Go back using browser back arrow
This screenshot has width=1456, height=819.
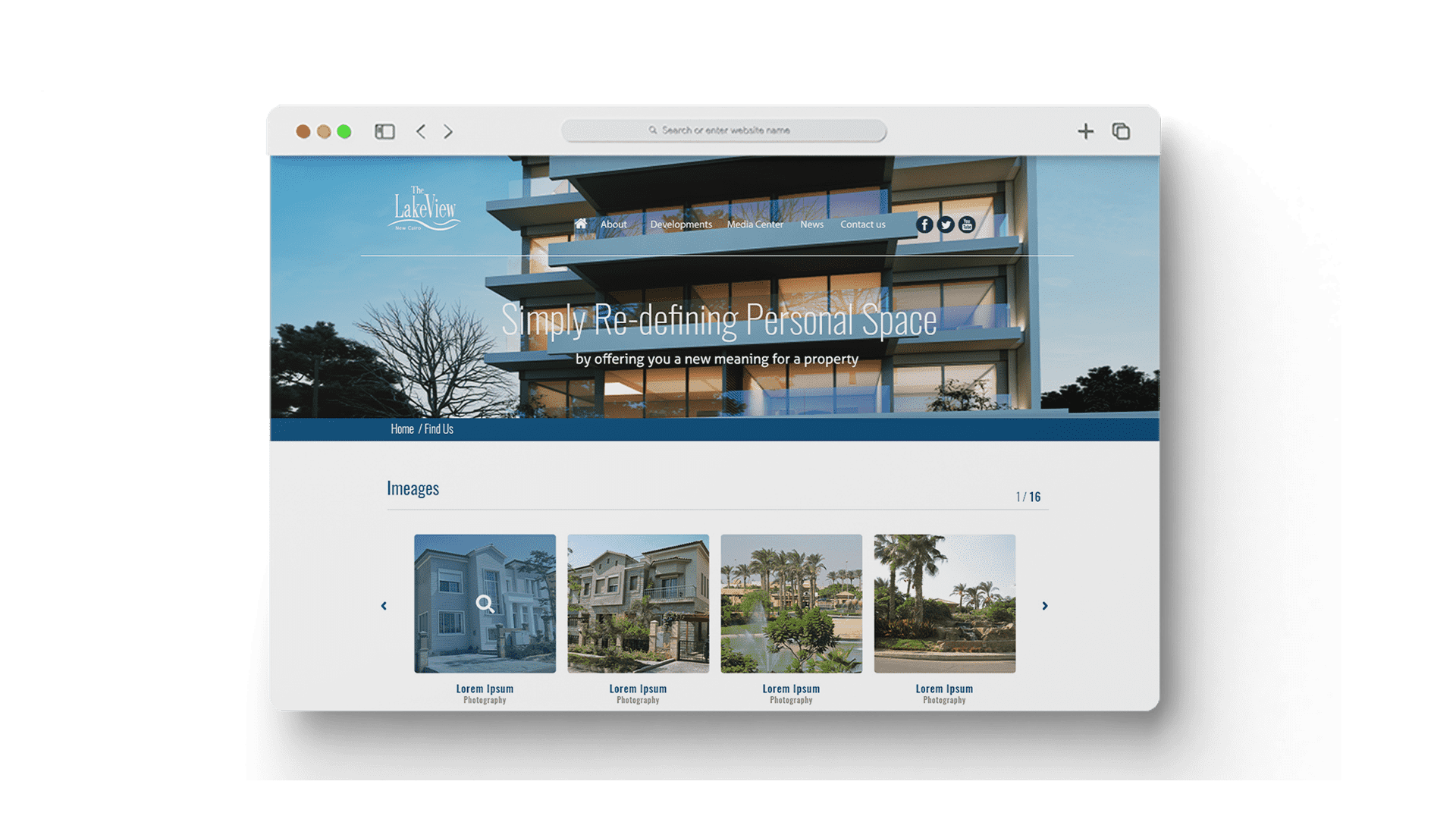pyautogui.click(x=421, y=132)
